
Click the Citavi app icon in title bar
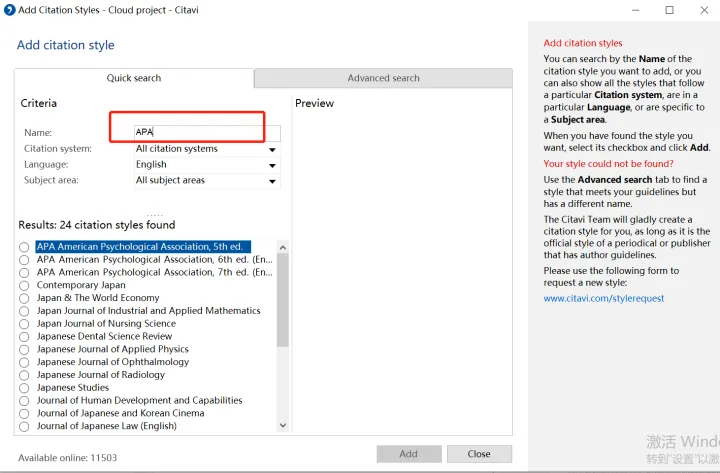coord(10,10)
